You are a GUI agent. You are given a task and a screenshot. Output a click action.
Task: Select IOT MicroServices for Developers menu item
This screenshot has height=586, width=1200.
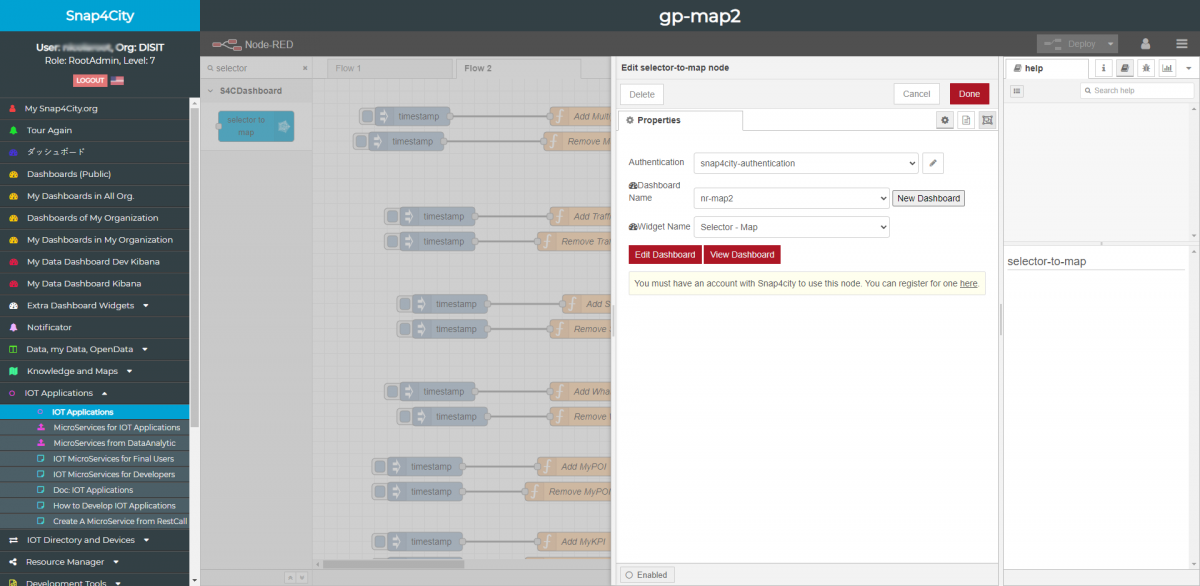pyautogui.click(x=113, y=474)
